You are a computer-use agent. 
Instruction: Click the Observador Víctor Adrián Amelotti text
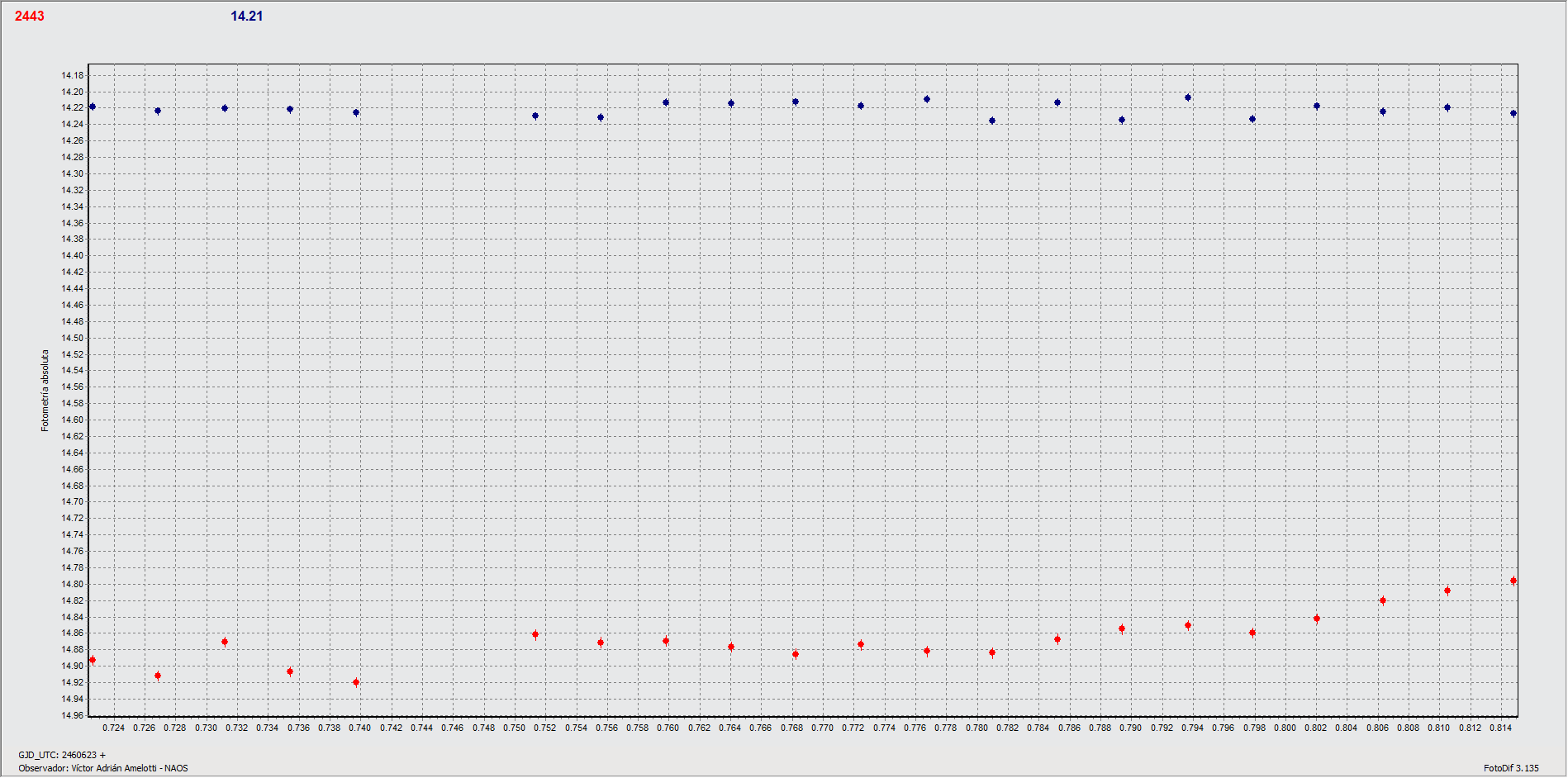pyautogui.click(x=103, y=768)
